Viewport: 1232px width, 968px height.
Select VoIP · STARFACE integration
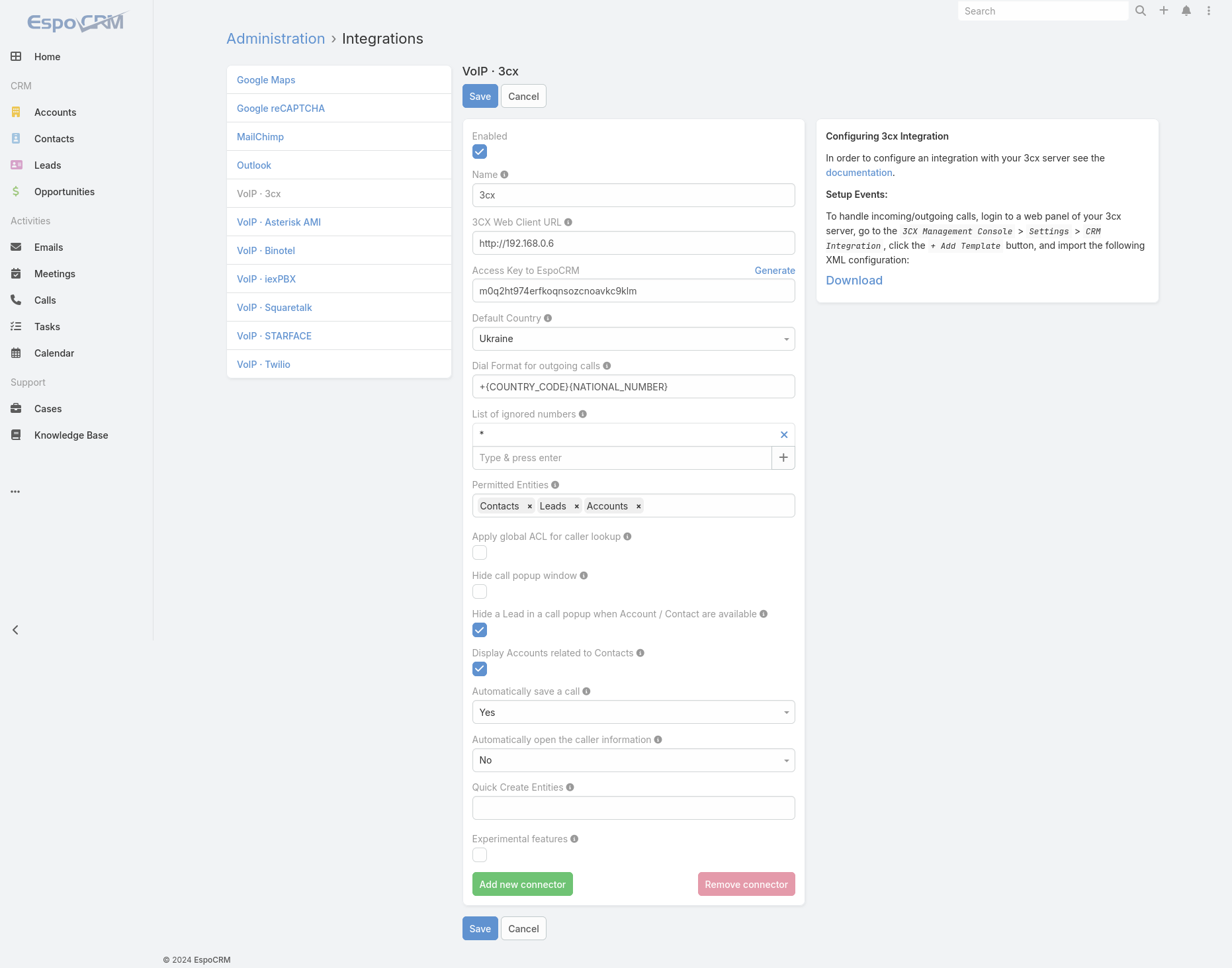point(274,336)
